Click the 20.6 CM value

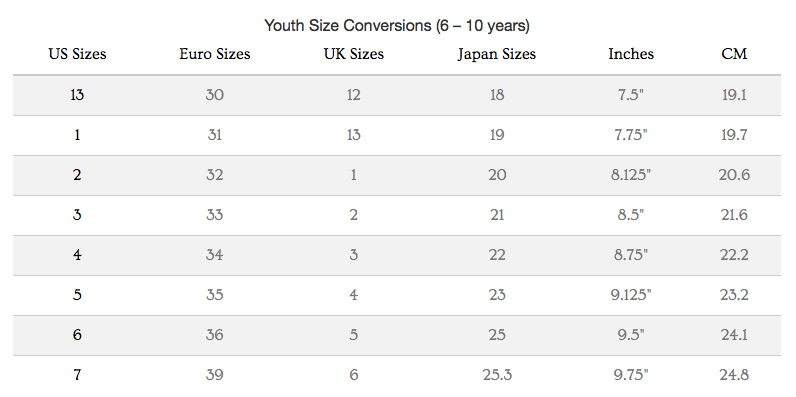pyautogui.click(x=734, y=175)
